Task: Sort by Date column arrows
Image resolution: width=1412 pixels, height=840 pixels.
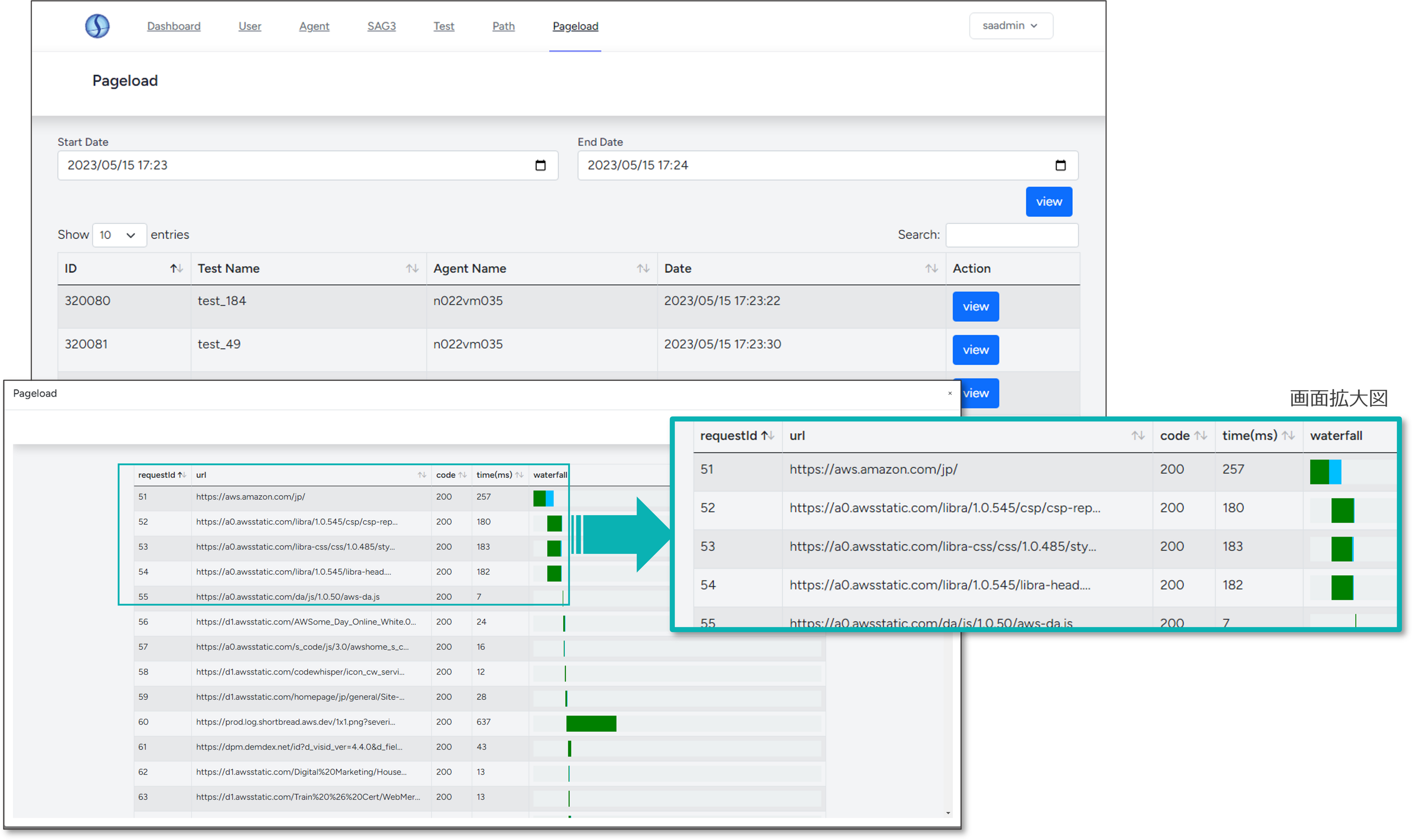Action: click(x=931, y=268)
